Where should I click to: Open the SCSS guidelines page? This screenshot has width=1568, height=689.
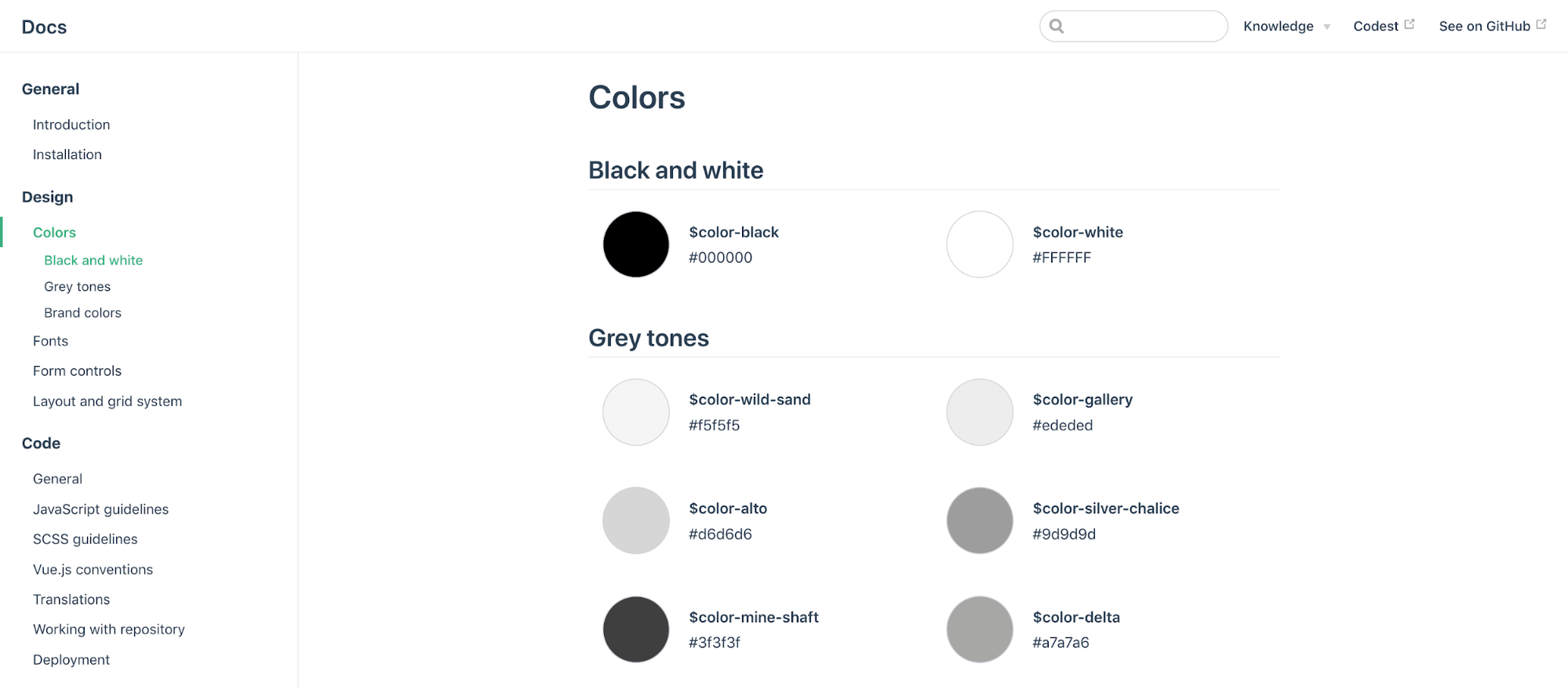[x=85, y=539]
